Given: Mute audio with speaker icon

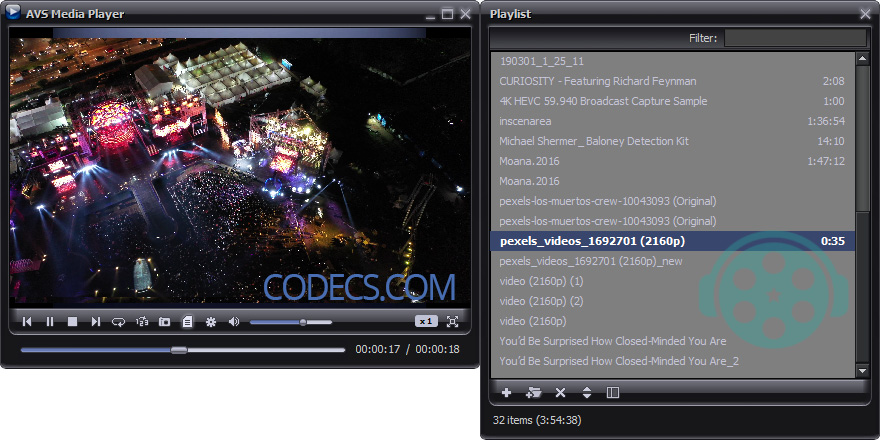Looking at the screenshot, I should coord(234,322).
